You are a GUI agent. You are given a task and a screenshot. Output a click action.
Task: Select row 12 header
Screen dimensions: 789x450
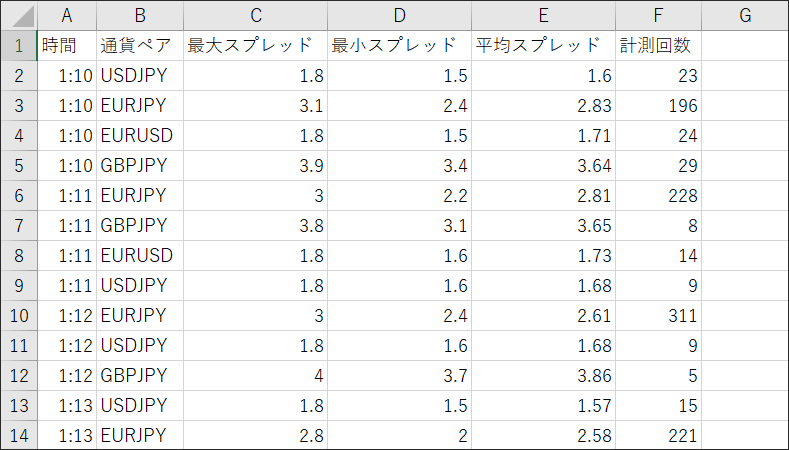pos(19,376)
